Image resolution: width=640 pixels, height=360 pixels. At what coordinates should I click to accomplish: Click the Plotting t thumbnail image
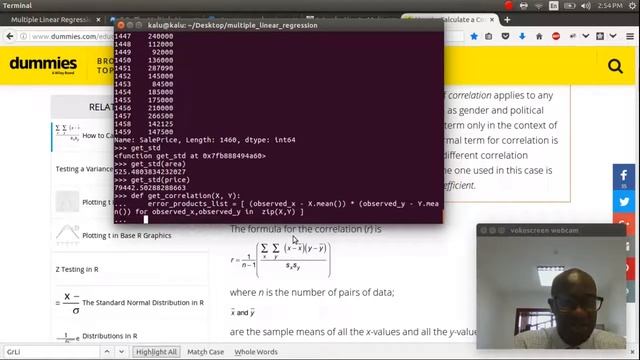pos(67,202)
